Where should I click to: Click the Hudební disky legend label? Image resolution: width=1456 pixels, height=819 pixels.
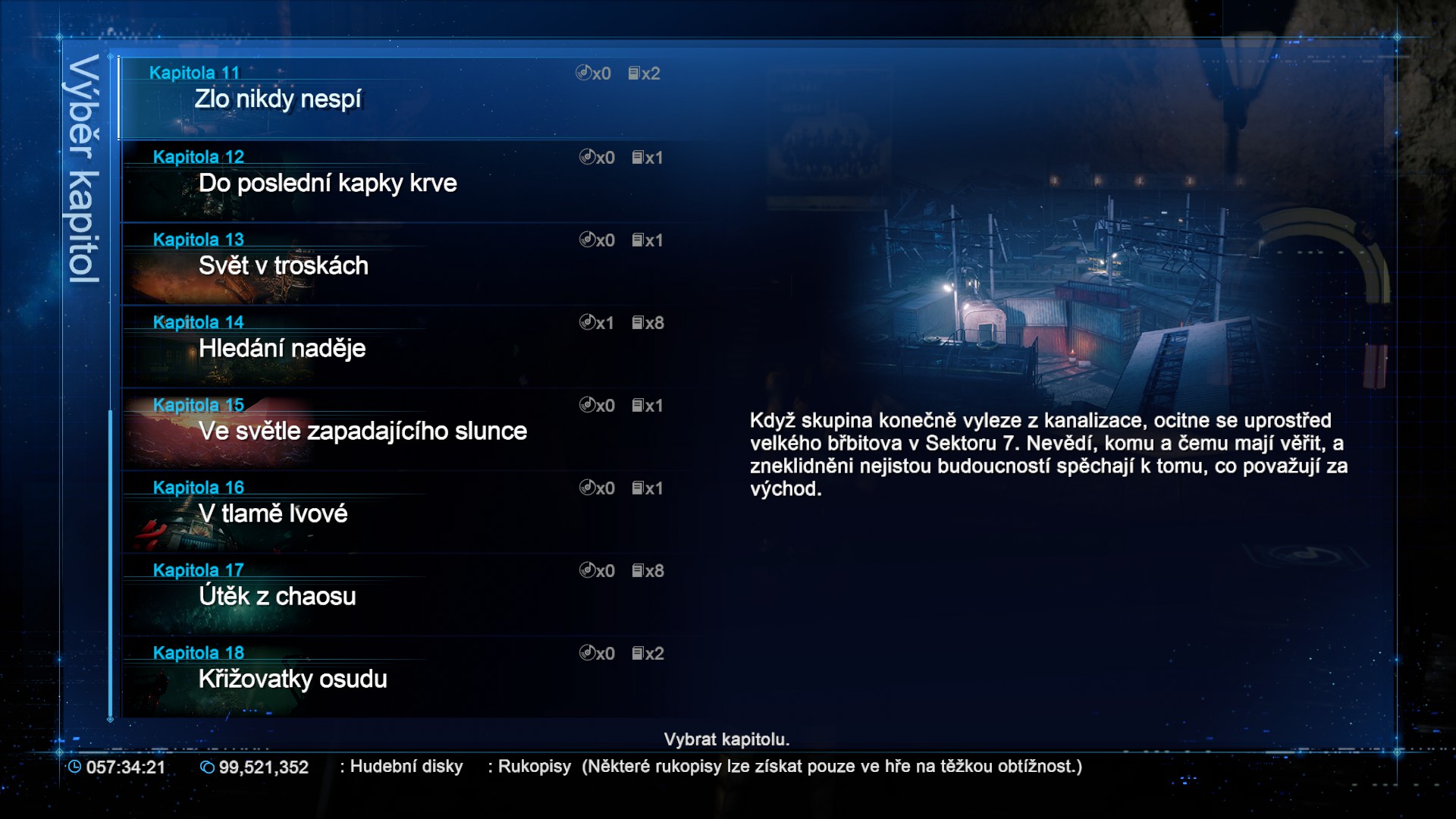(x=406, y=766)
